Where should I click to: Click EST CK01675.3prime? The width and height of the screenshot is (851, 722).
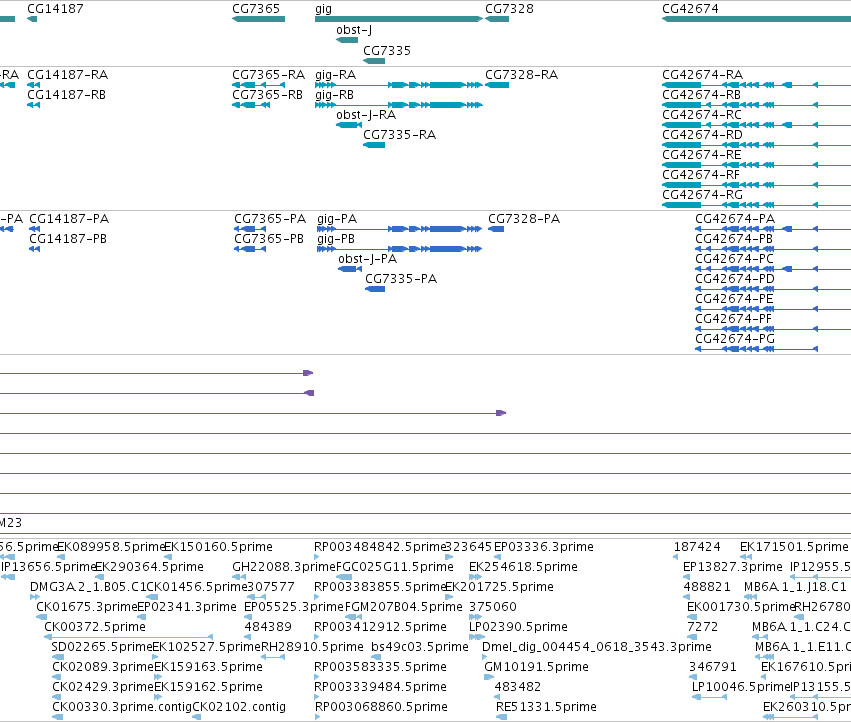[x=86, y=606]
